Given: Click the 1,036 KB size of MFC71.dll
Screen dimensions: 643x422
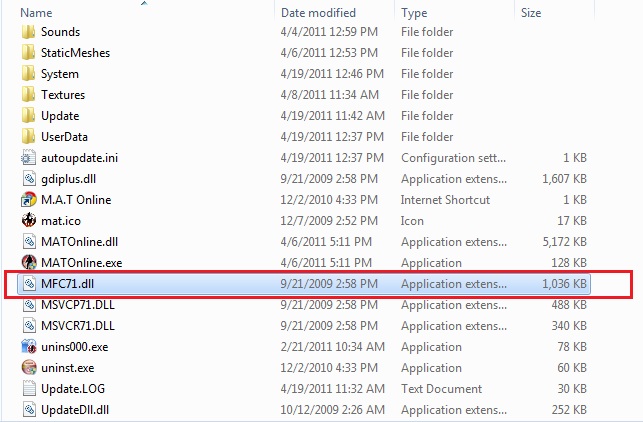Looking at the screenshot, I should (564, 284).
